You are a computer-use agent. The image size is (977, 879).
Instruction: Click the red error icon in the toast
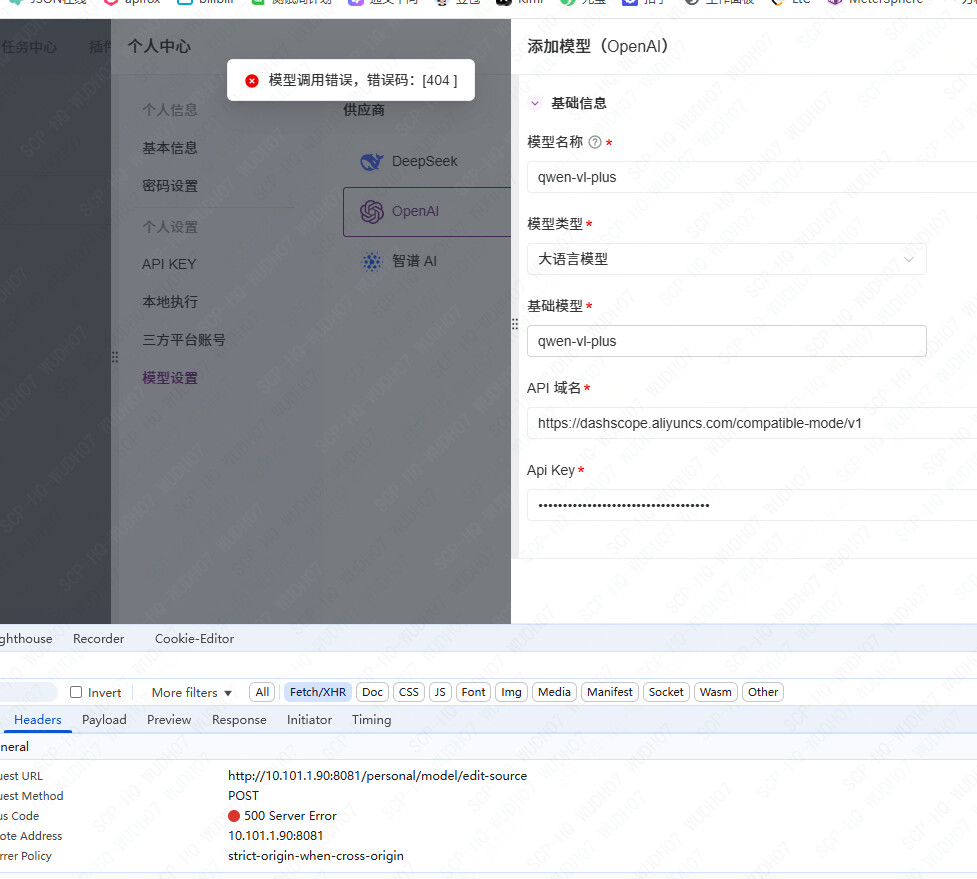[252, 80]
